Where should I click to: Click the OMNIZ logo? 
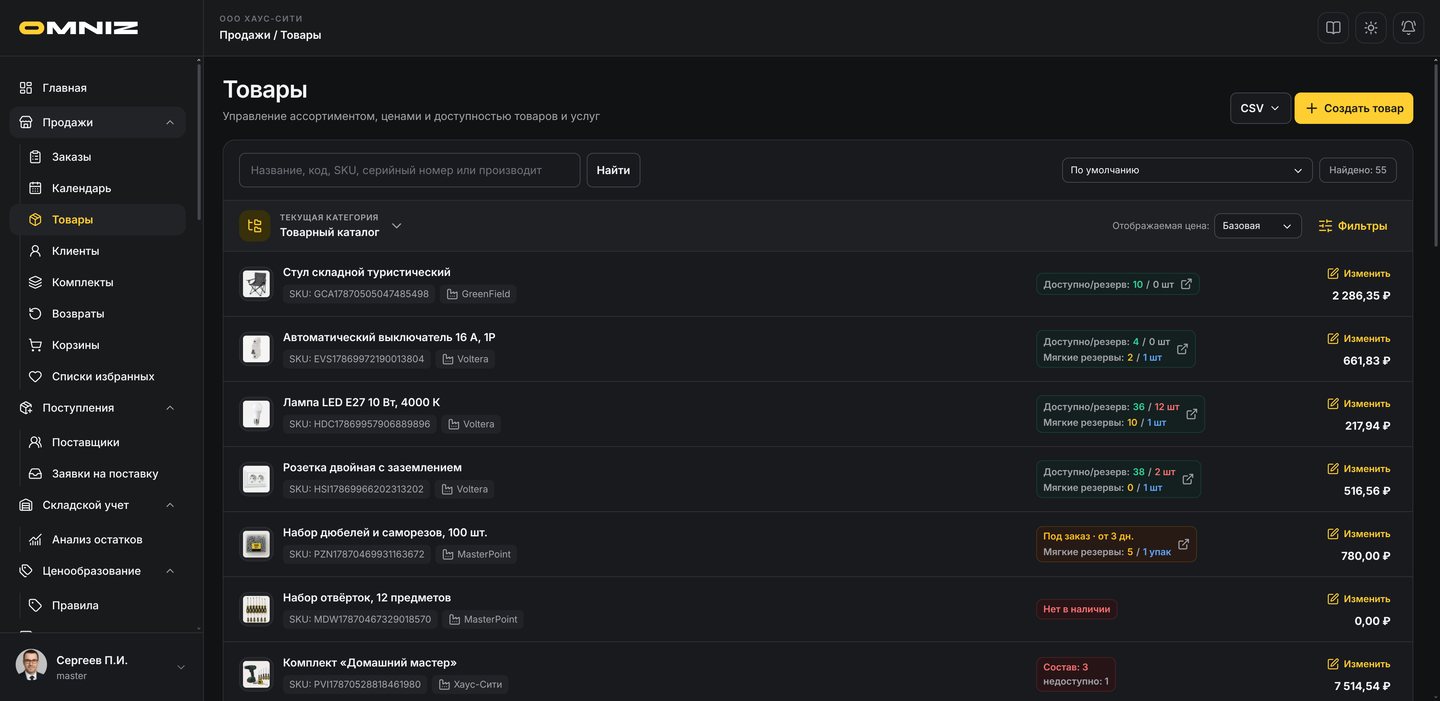pos(79,28)
